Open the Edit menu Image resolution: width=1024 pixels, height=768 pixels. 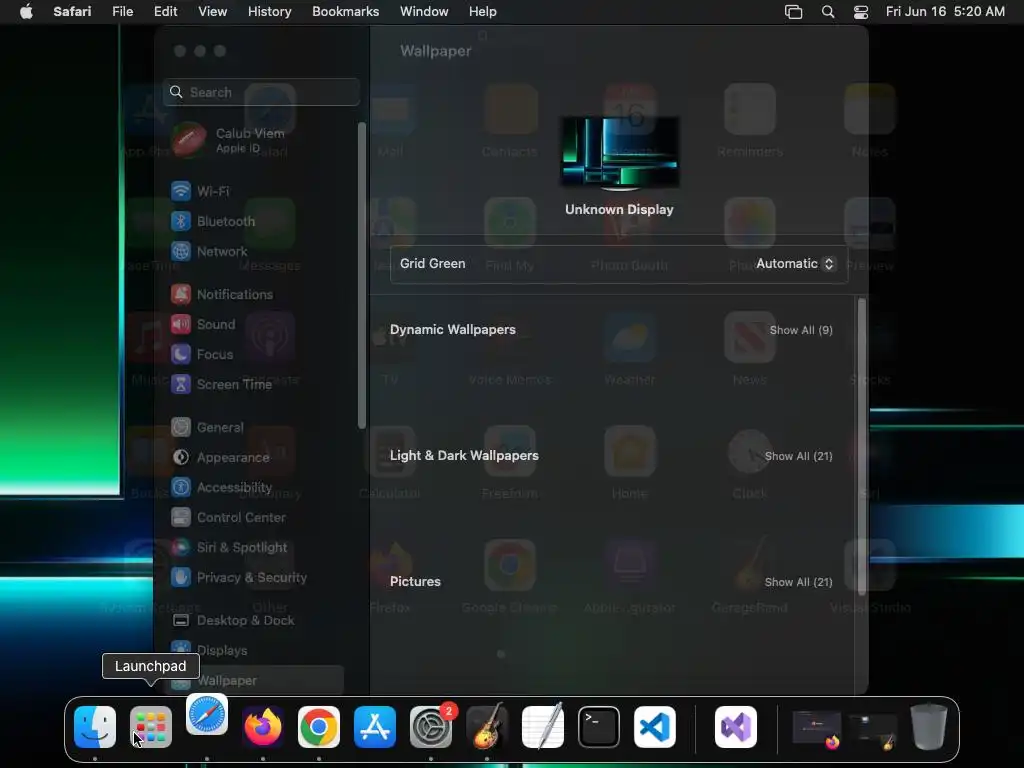[165, 12]
